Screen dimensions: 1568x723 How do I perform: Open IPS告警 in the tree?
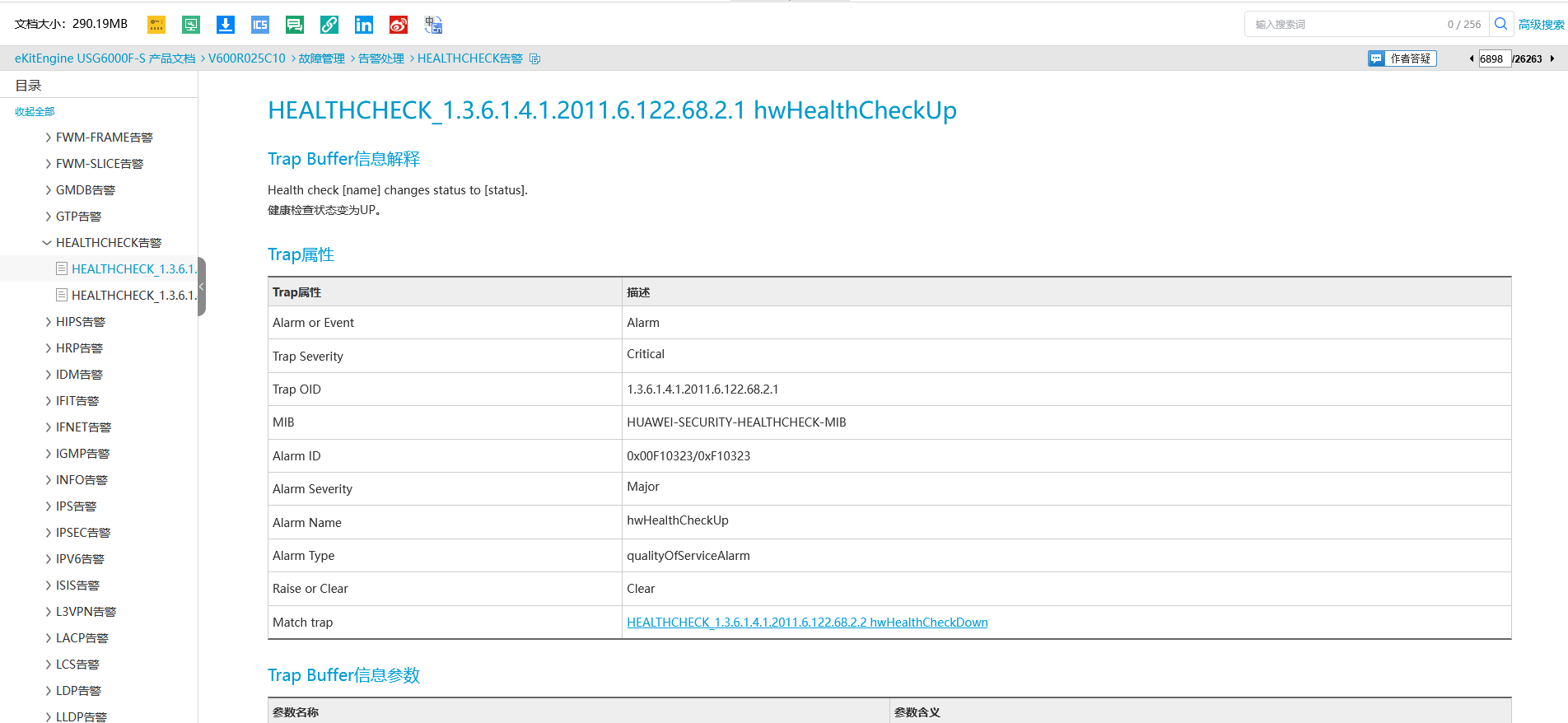(x=77, y=506)
